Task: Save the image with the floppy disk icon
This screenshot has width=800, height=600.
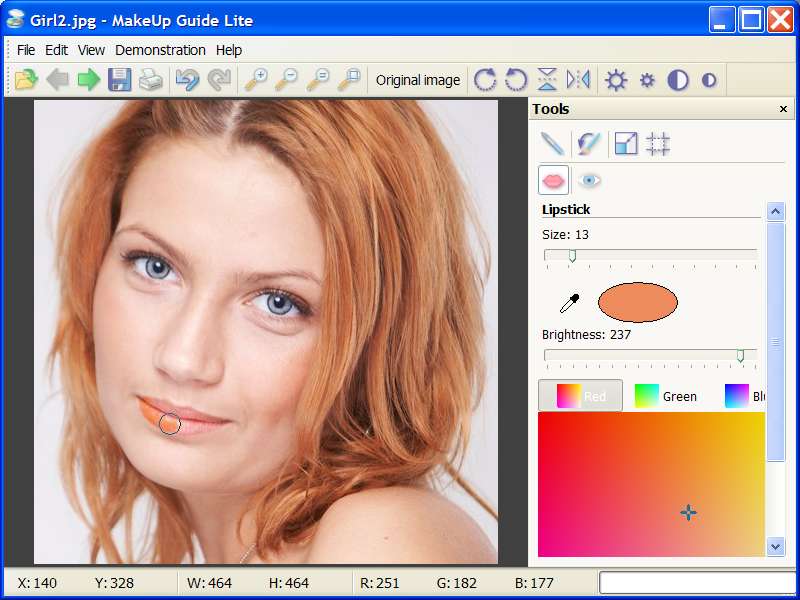Action: (120, 80)
